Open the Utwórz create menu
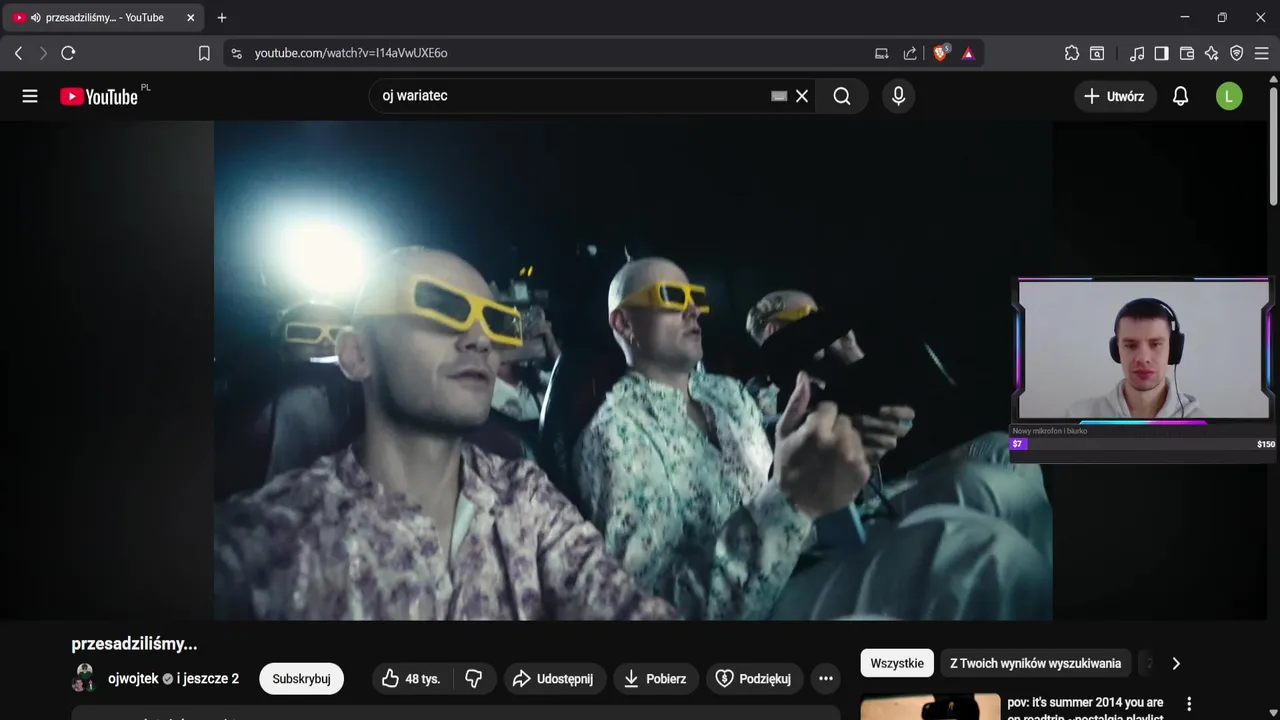Screen dimensions: 1280x720 (1115, 96)
